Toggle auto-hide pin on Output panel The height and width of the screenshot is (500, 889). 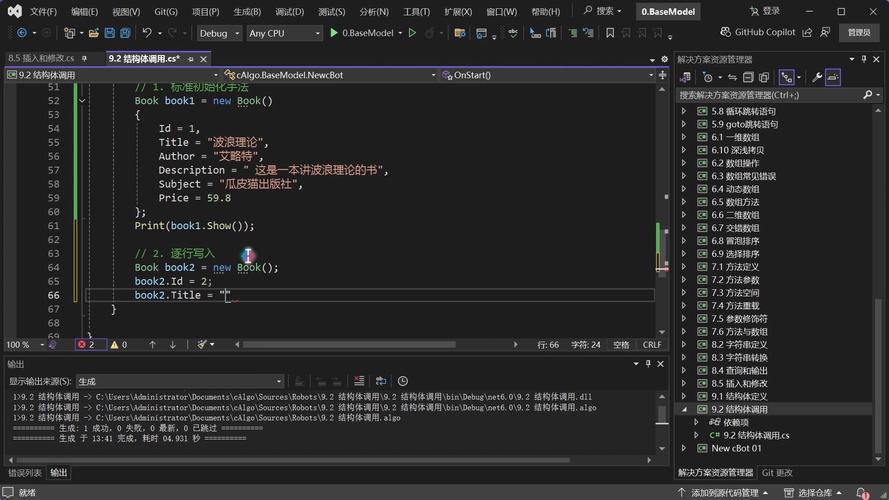648,364
